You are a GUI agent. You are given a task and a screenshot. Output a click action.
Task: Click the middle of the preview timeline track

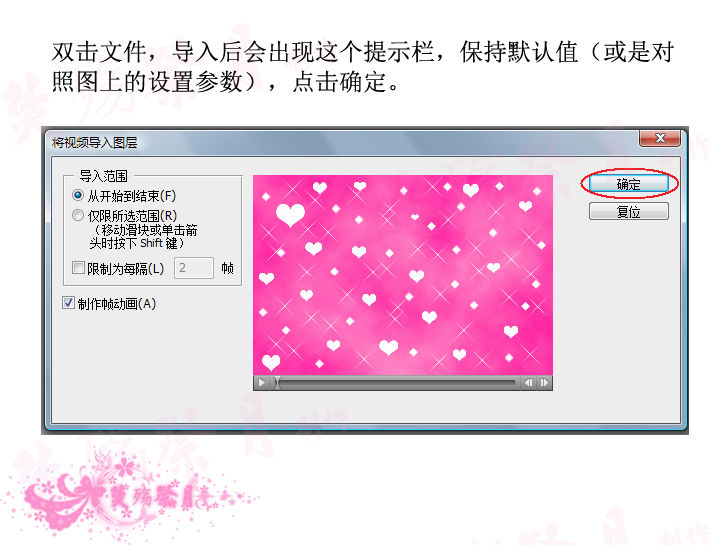pos(397,382)
